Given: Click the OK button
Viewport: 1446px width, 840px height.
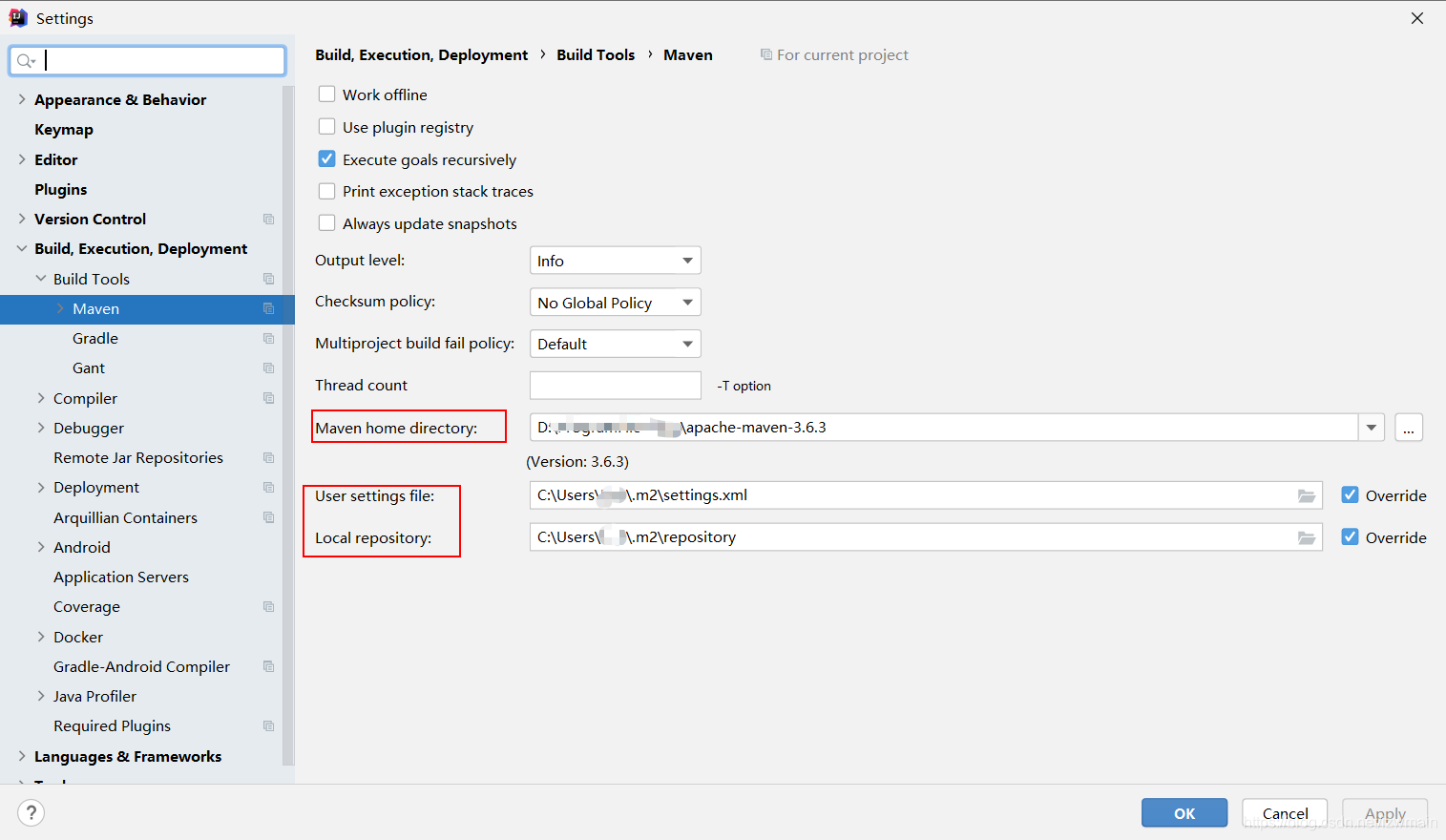Looking at the screenshot, I should point(1184,813).
